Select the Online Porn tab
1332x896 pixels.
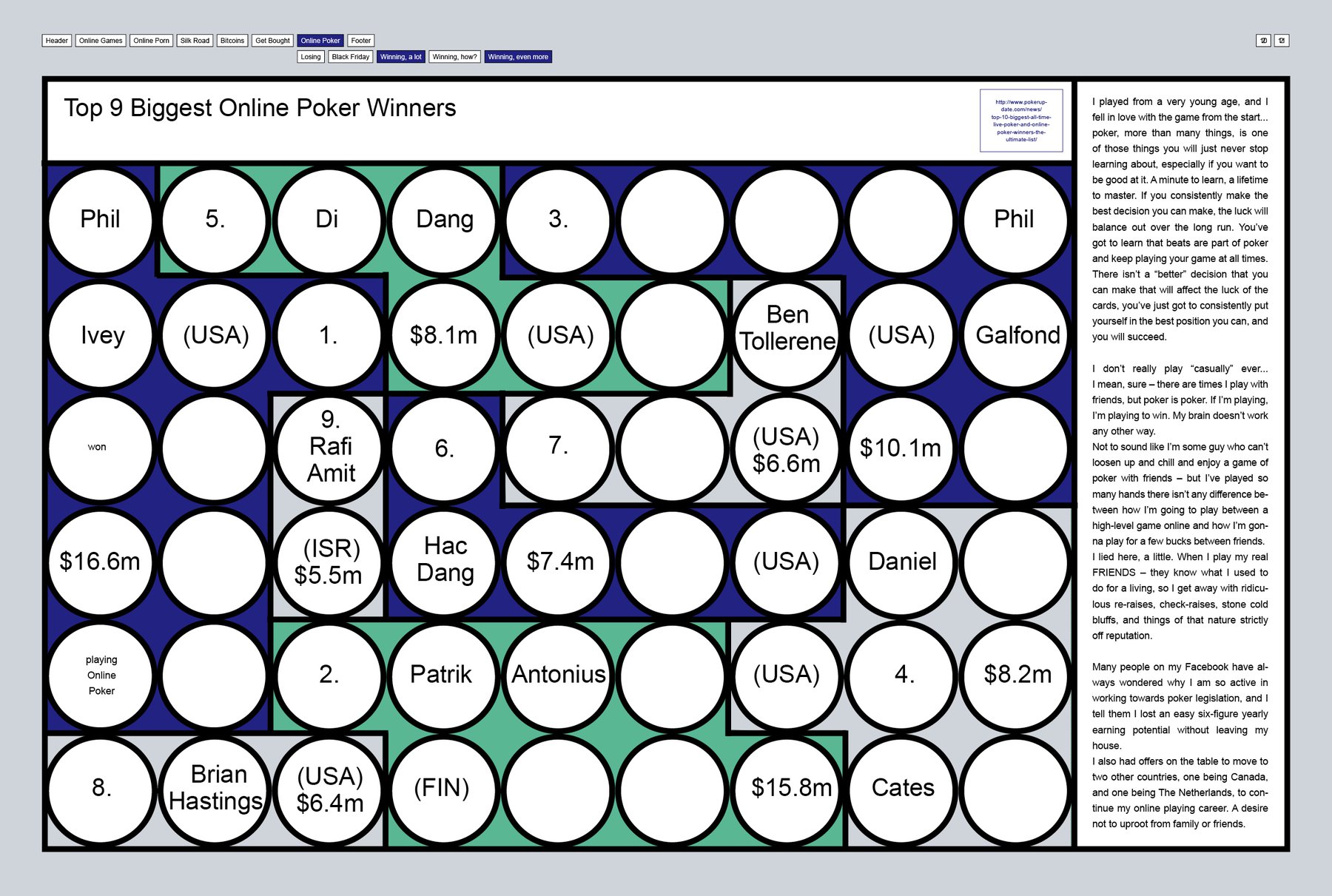152,41
